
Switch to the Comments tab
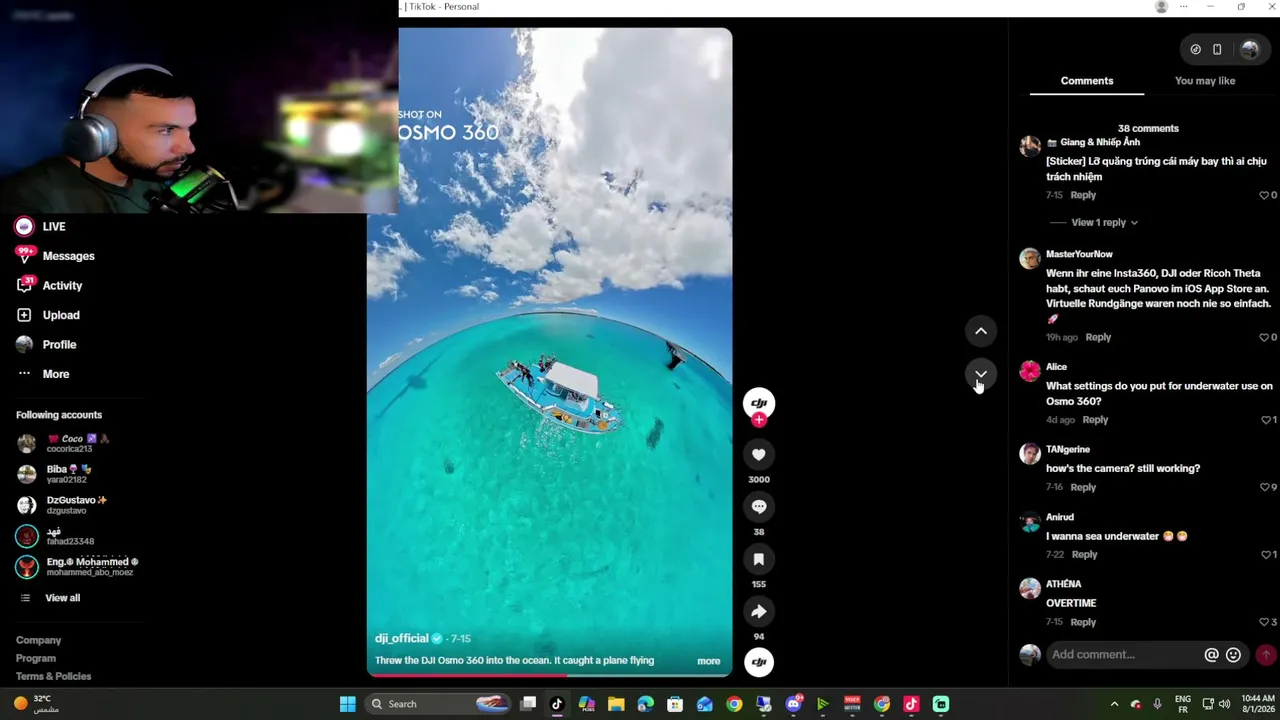(1087, 81)
